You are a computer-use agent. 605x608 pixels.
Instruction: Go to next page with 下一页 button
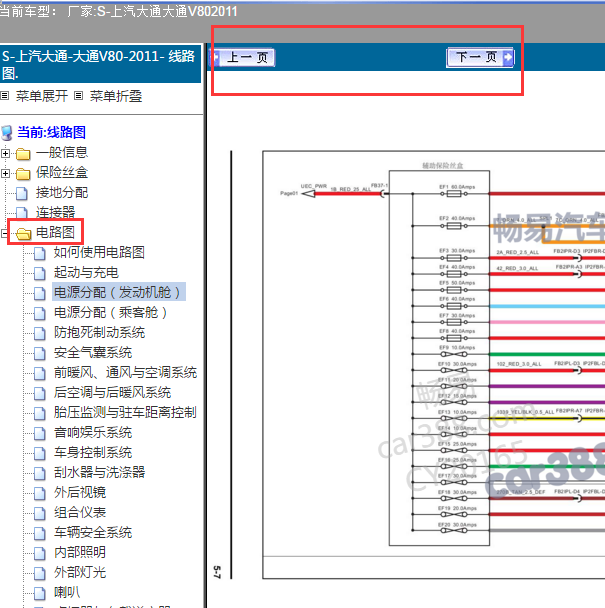481,57
